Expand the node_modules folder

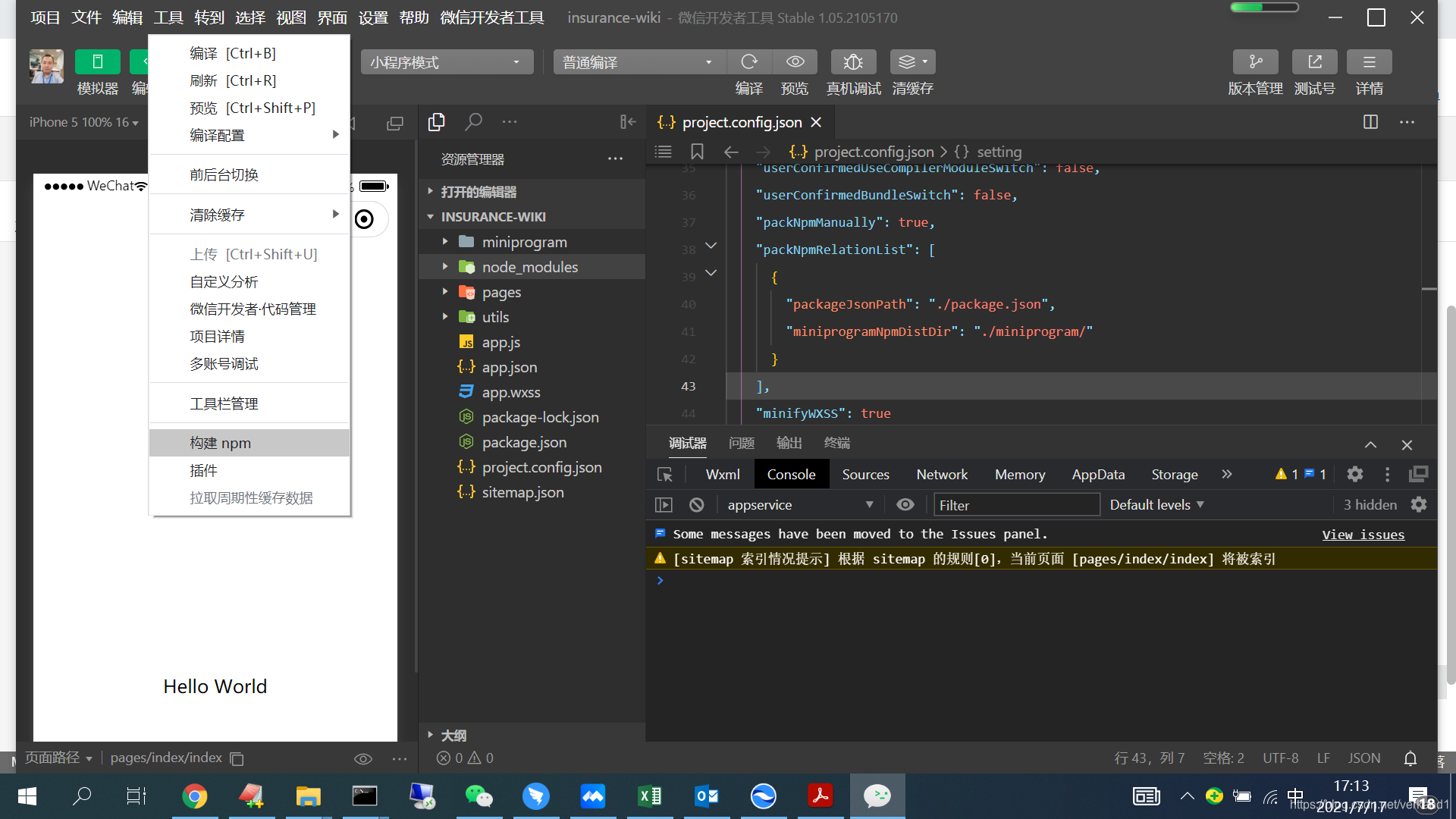tap(445, 267)
